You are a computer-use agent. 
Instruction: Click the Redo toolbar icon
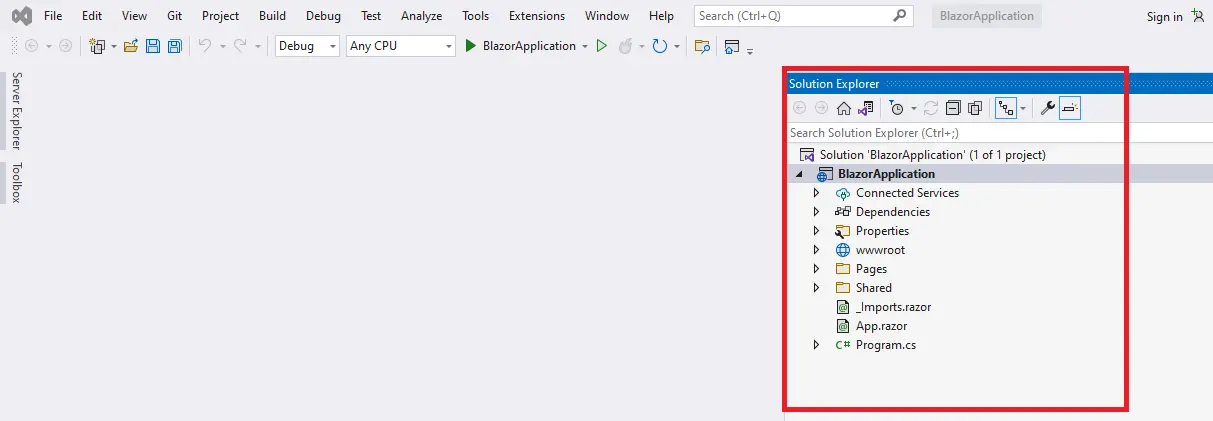240,46
